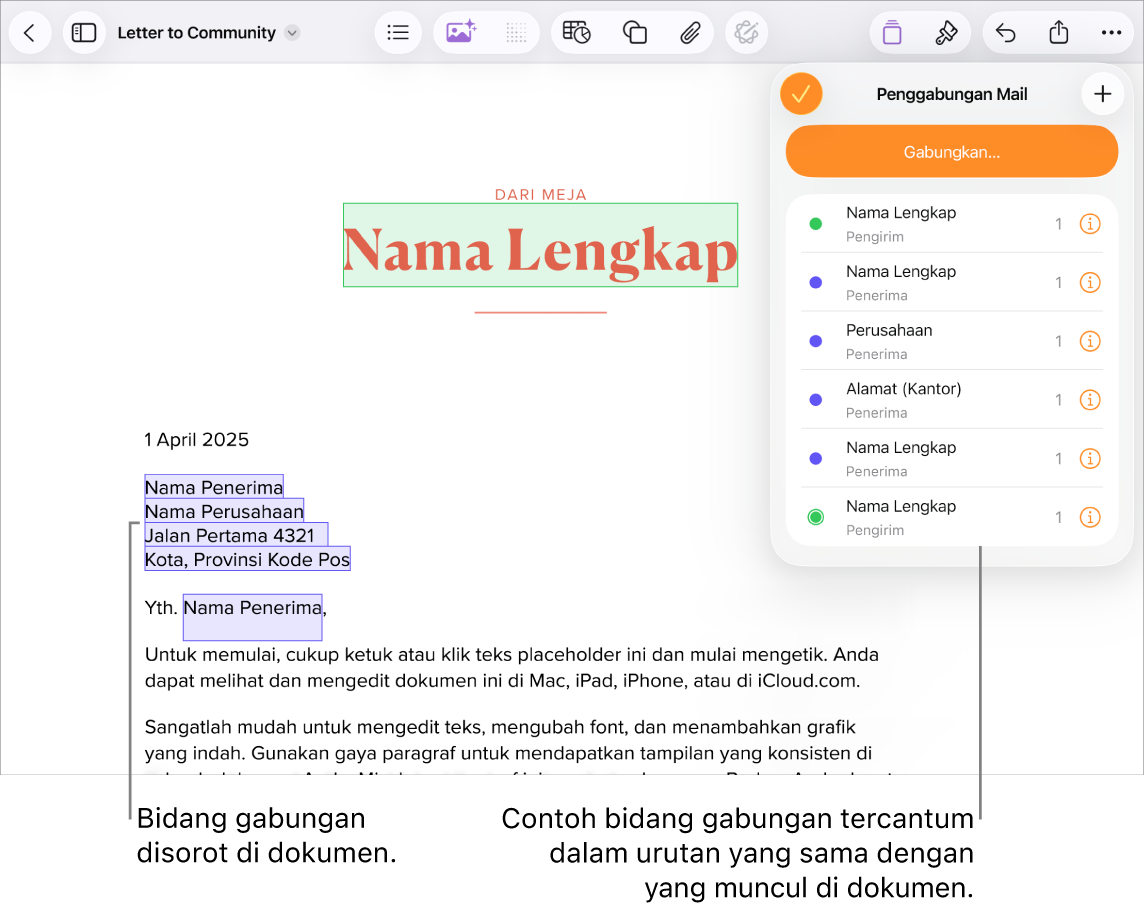Go back with the back chevron
1146x915 pixels.
click(x=30, y=33)
